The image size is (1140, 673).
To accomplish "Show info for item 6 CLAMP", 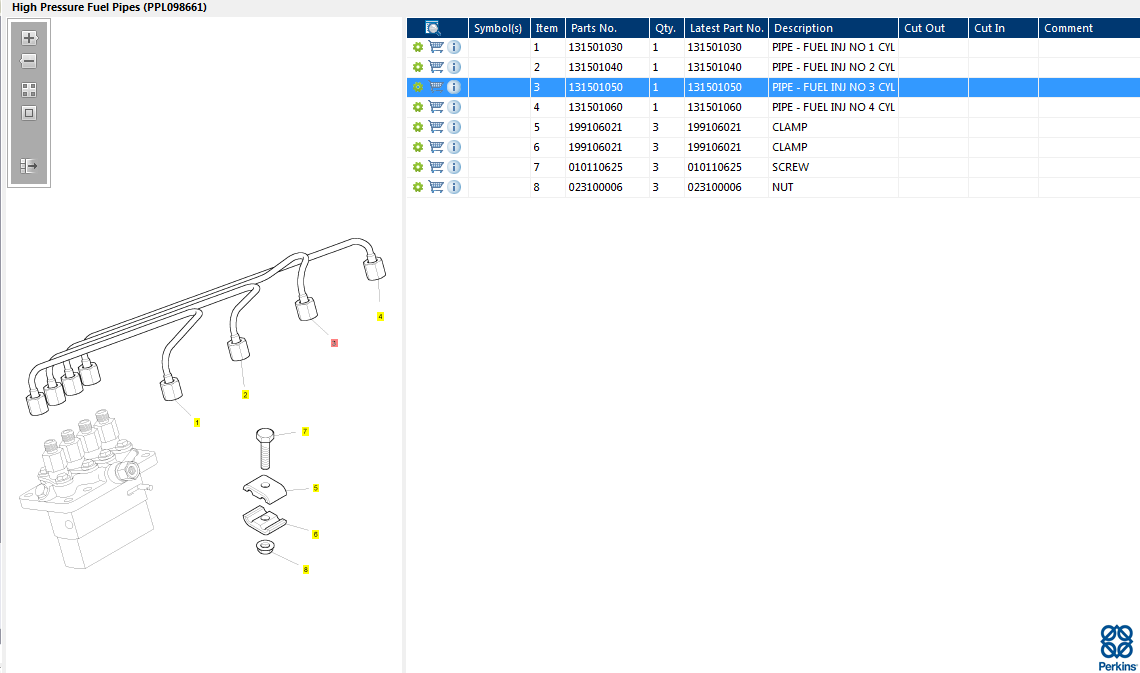I will 454,147.
